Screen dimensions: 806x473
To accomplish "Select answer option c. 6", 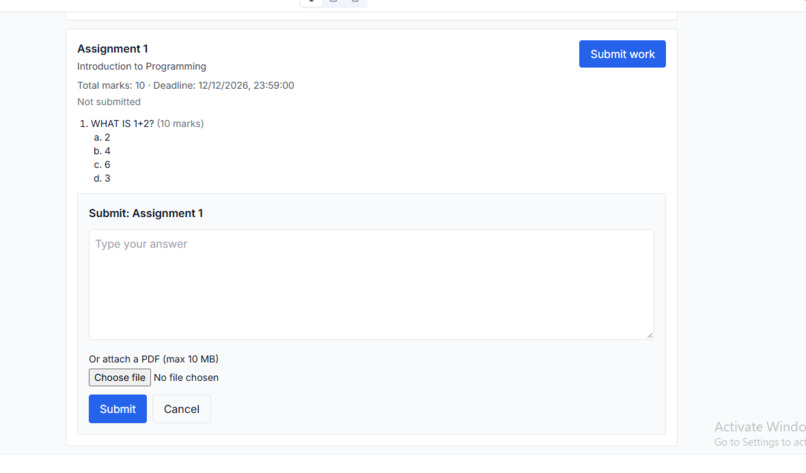I will coord(102,165).
